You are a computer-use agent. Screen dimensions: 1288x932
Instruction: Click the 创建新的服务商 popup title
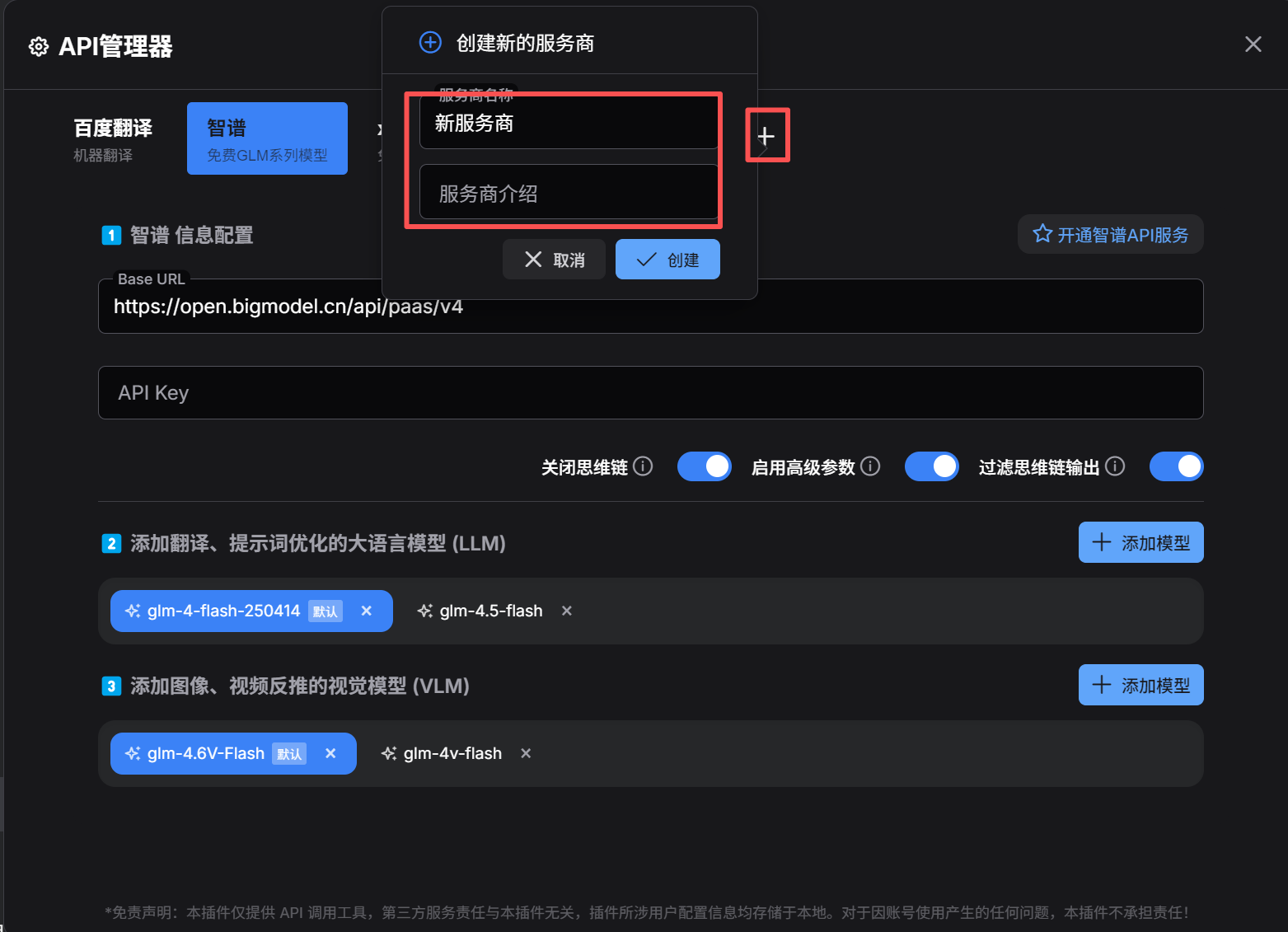(x=525, y=43)
